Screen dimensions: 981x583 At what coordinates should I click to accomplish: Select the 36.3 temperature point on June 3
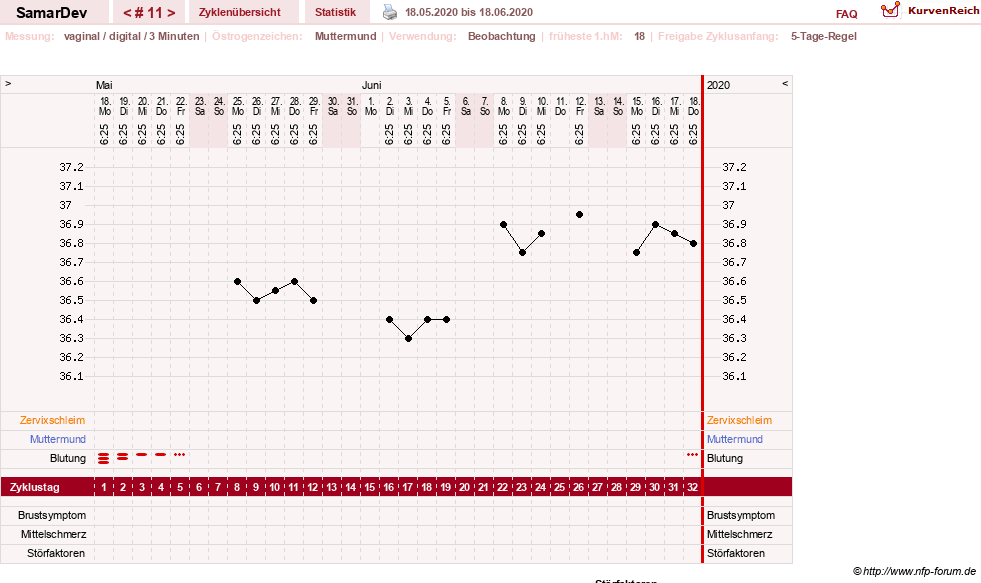pos(409,338)
